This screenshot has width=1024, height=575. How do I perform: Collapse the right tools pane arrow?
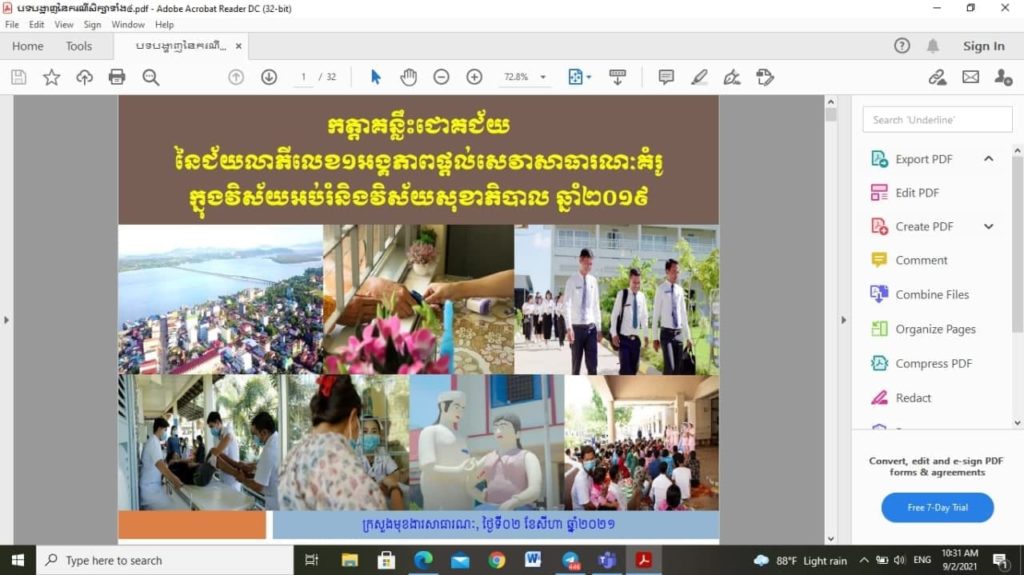(x=843, y=320)
